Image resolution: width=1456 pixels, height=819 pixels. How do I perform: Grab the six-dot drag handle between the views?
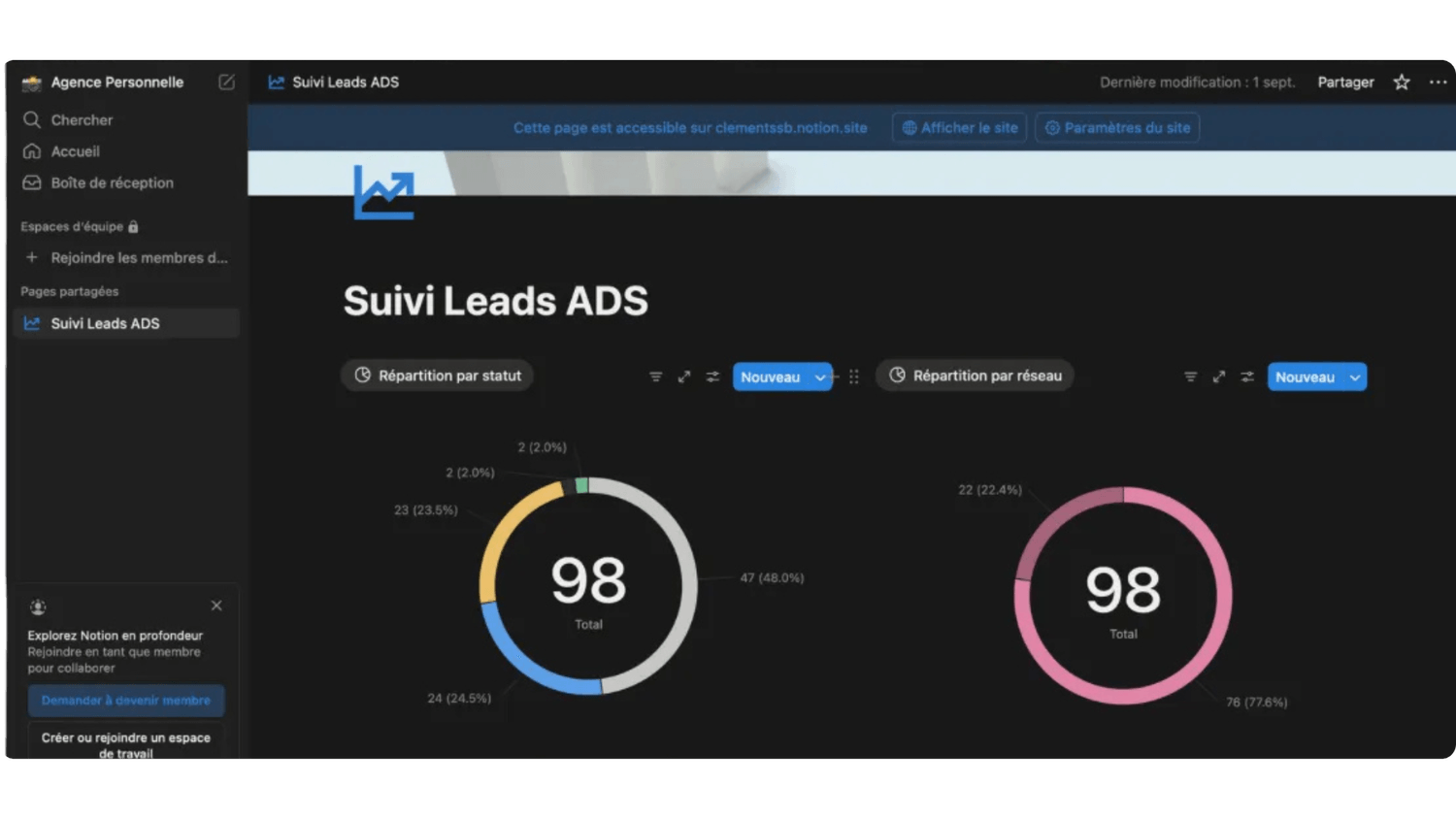[854, 377]
